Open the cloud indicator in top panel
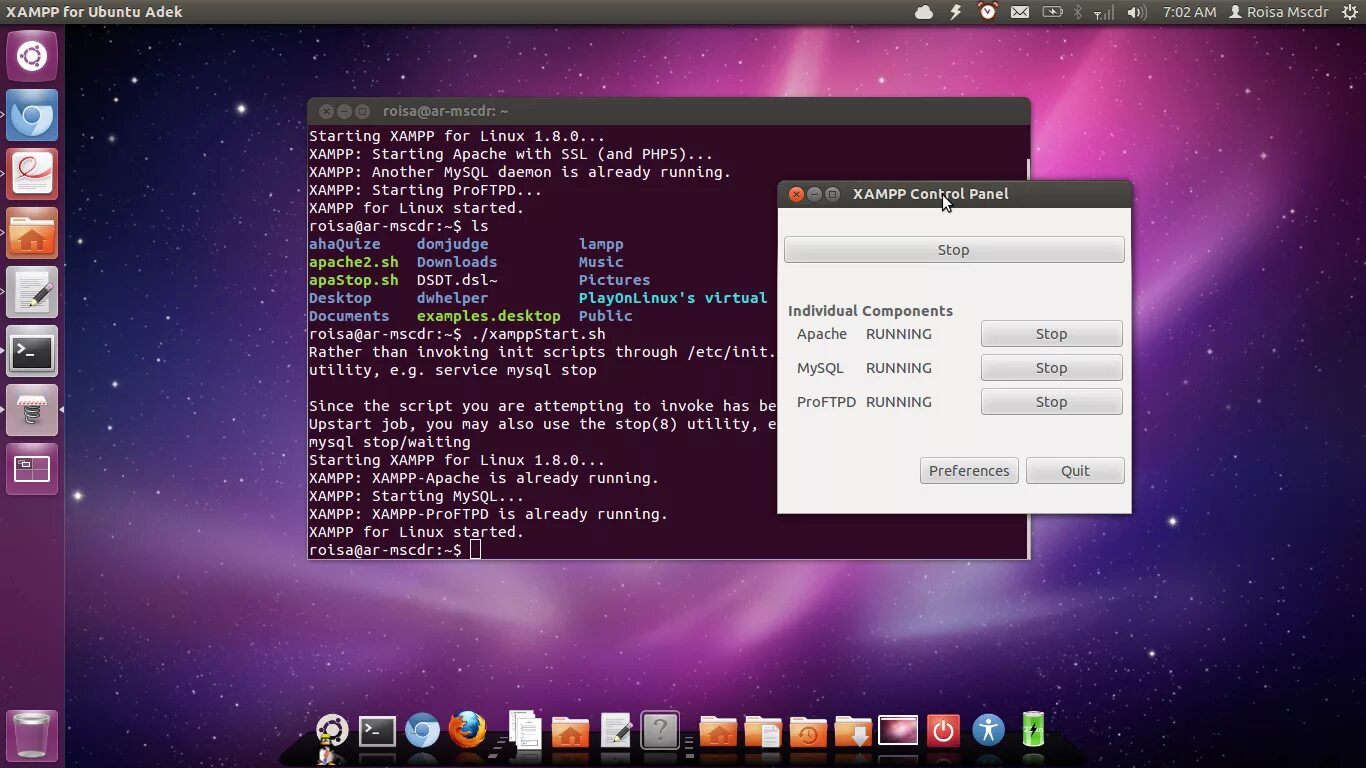This screenshot has height=768, width=1366. coord(924,12)
